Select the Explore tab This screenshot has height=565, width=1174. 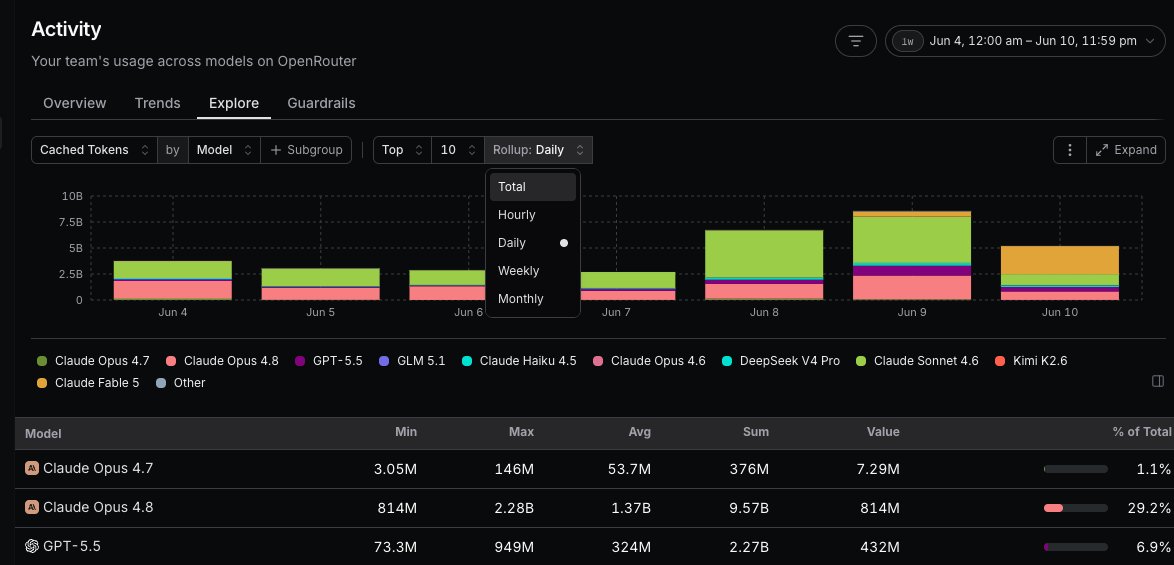point(234,103)
